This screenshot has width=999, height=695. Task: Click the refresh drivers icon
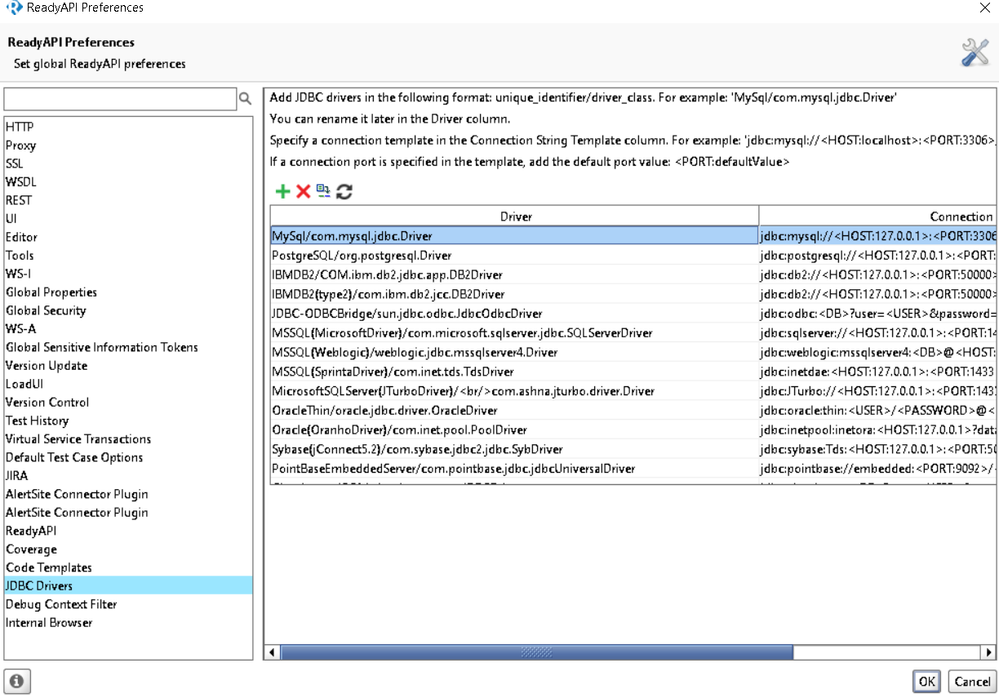click(344, 191)
